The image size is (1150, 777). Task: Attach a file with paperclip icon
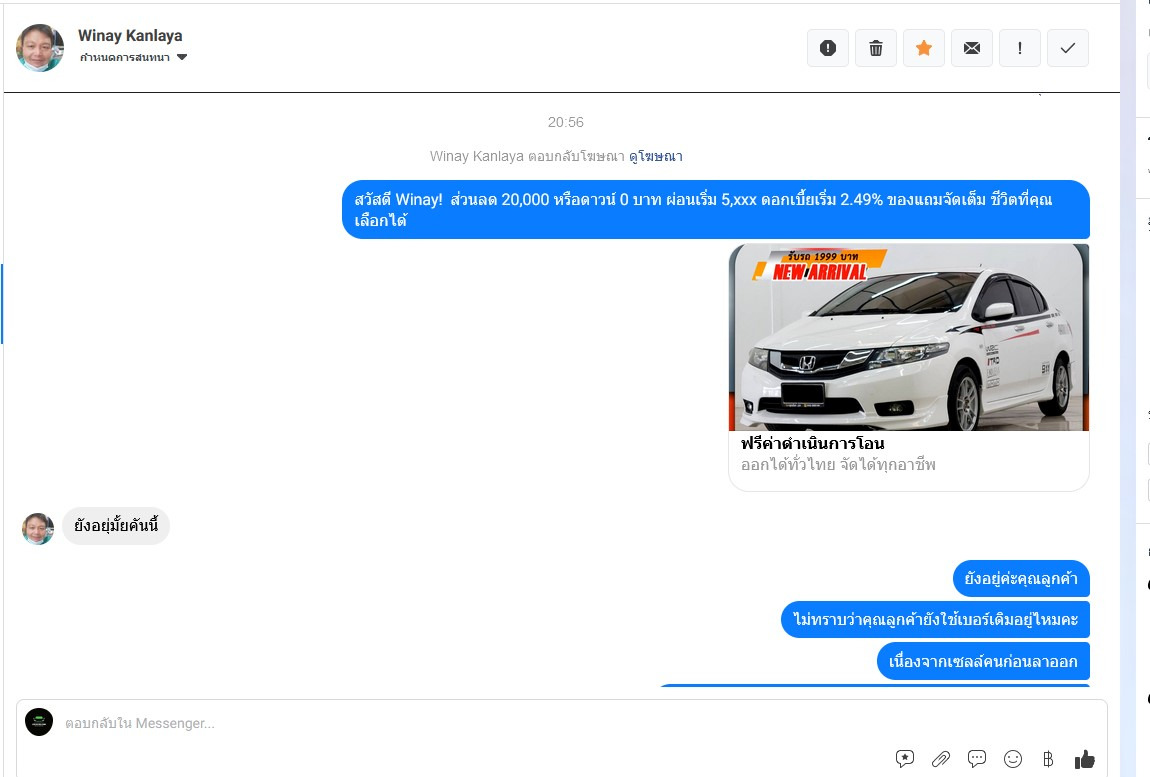(x=941, y=759)
